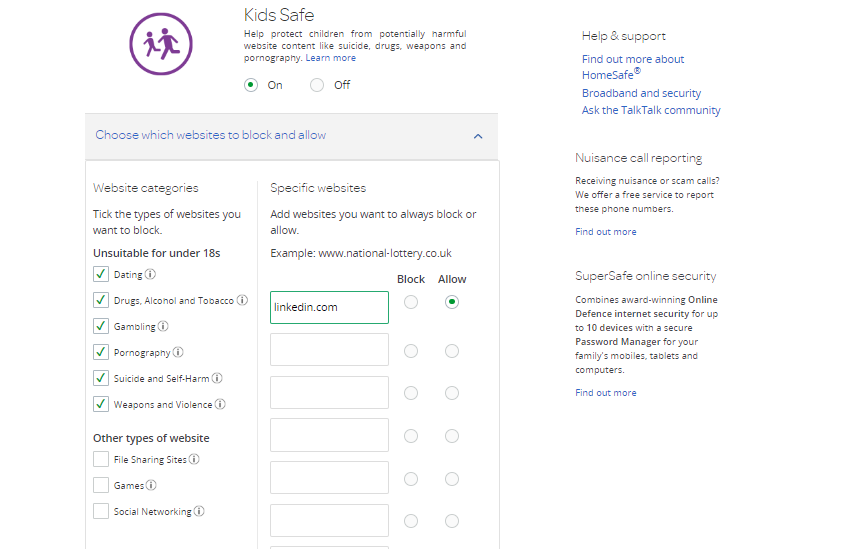Click the File Sharing Sites info icon
860x549 pixels.
(194, 460)
